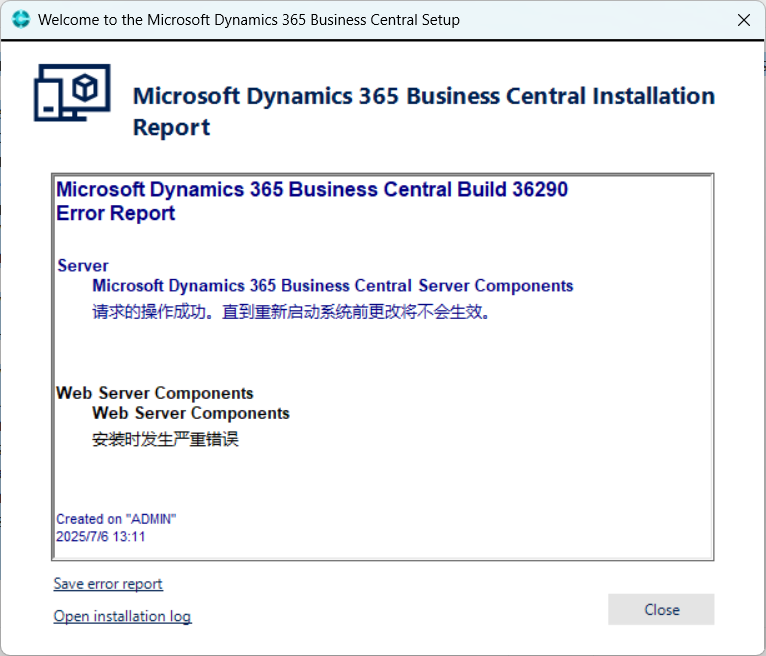Viewport: 766px width, 656px height.
Task: Click the indented 'Web Server Components' sub-item
Action: [x=191, y=413]
